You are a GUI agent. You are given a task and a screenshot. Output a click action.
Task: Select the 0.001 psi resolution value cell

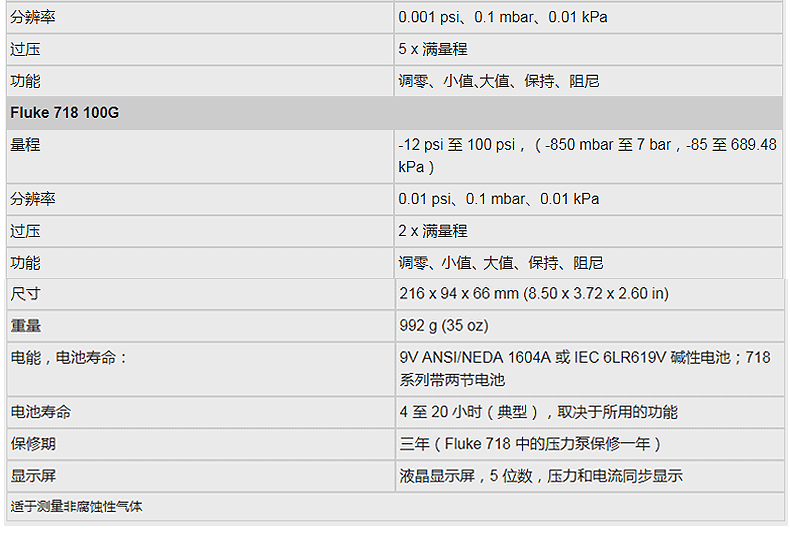[x=502, y=17]
